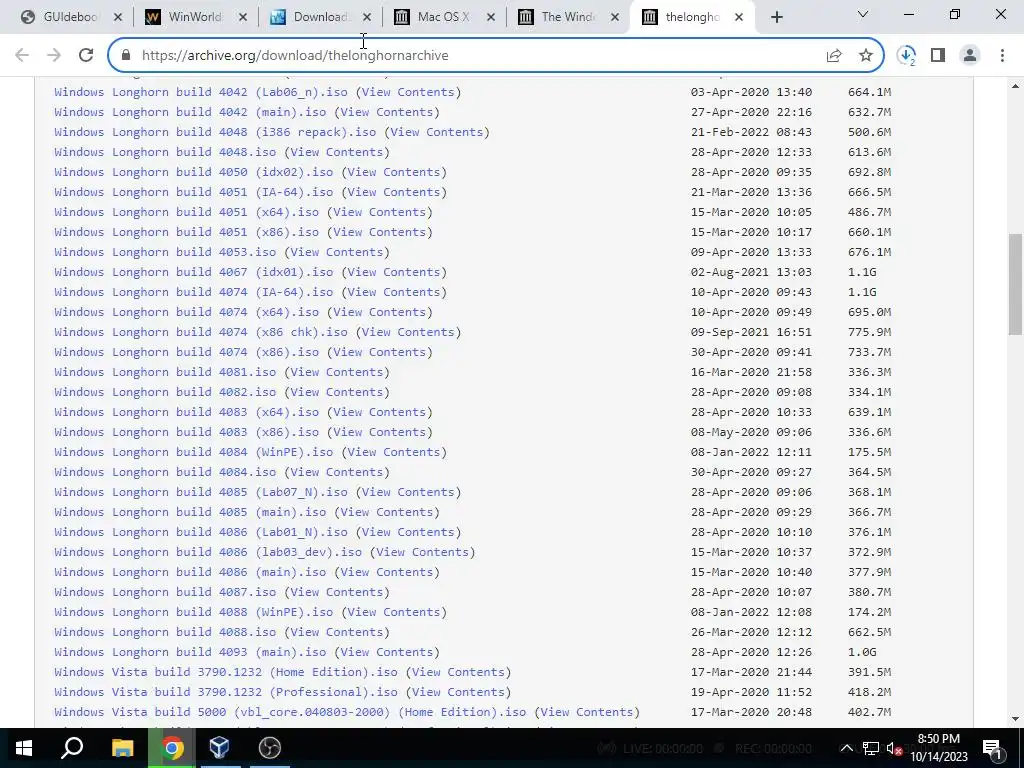
Task: View Contents of Longhorn build 4084 (WinPE).iso
Action: [x=394, y=452]
